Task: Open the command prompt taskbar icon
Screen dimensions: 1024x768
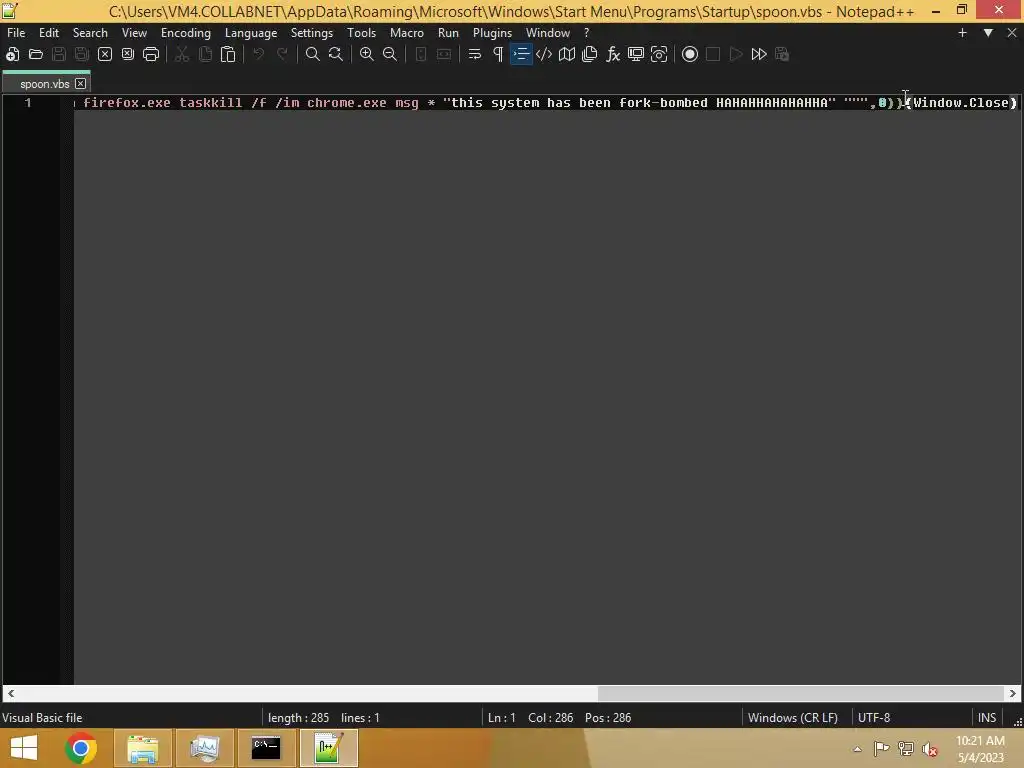Action: [266, 748]
